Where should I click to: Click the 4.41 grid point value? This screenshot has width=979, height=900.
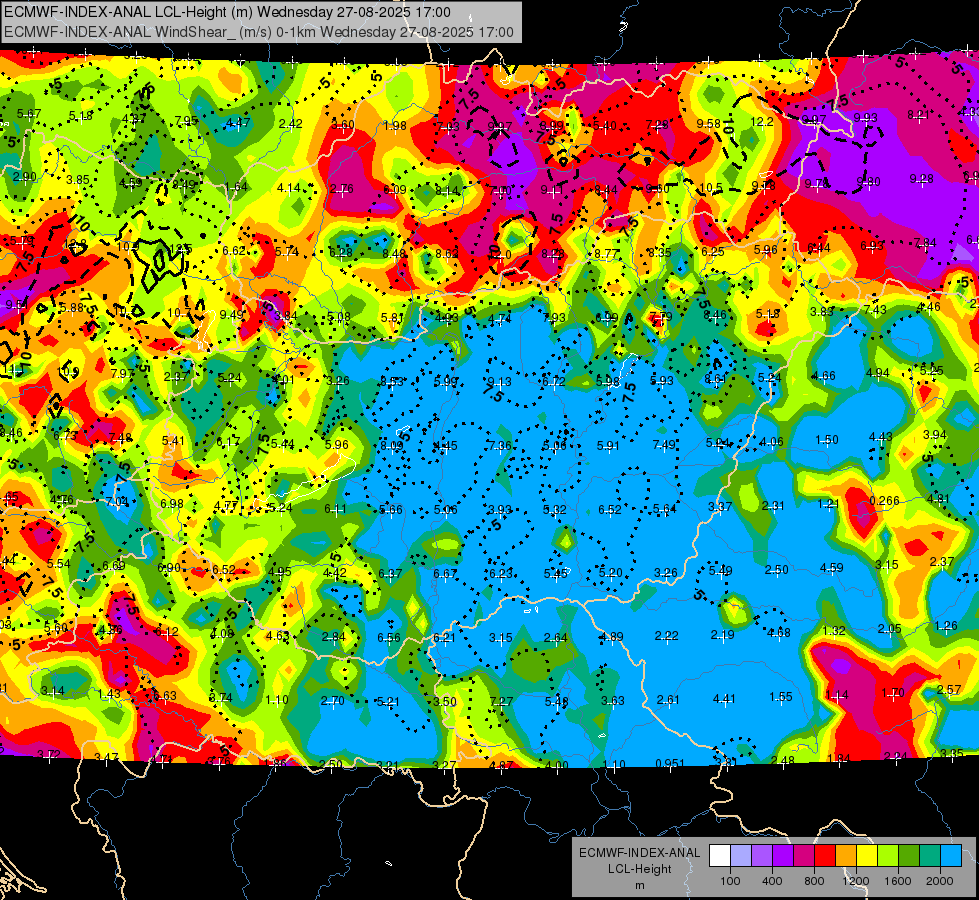[724, 698]
